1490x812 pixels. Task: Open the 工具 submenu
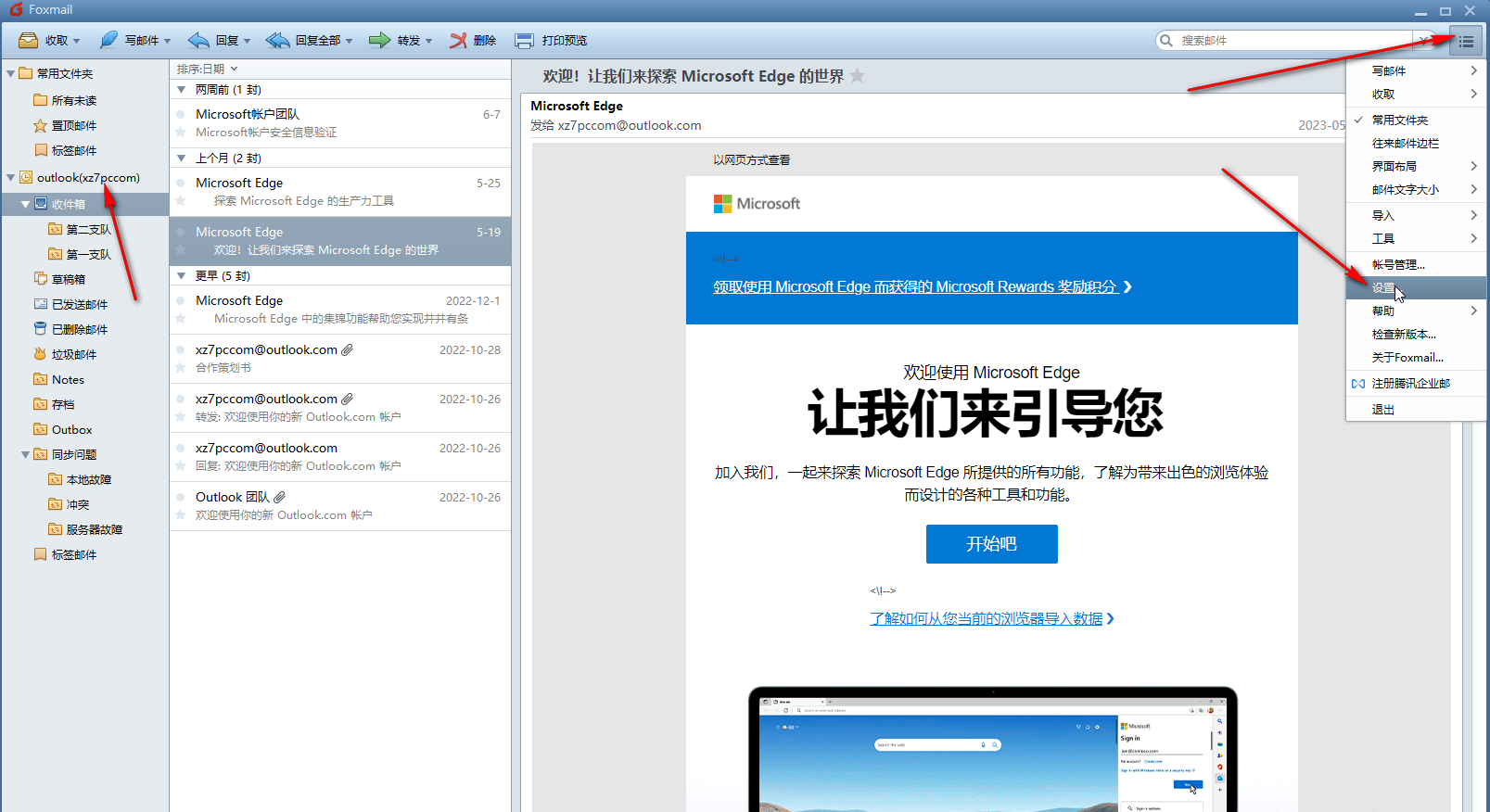[x=1416, y=238]
